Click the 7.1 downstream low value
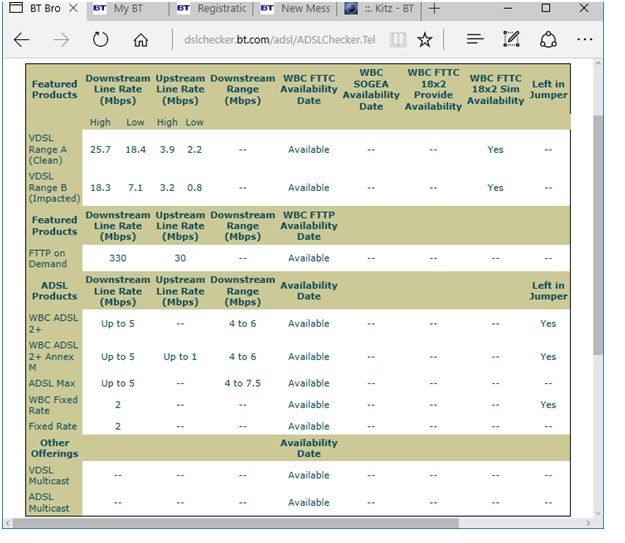The width and height of the screenshot is (625, 543). click(x=136, y=188)
